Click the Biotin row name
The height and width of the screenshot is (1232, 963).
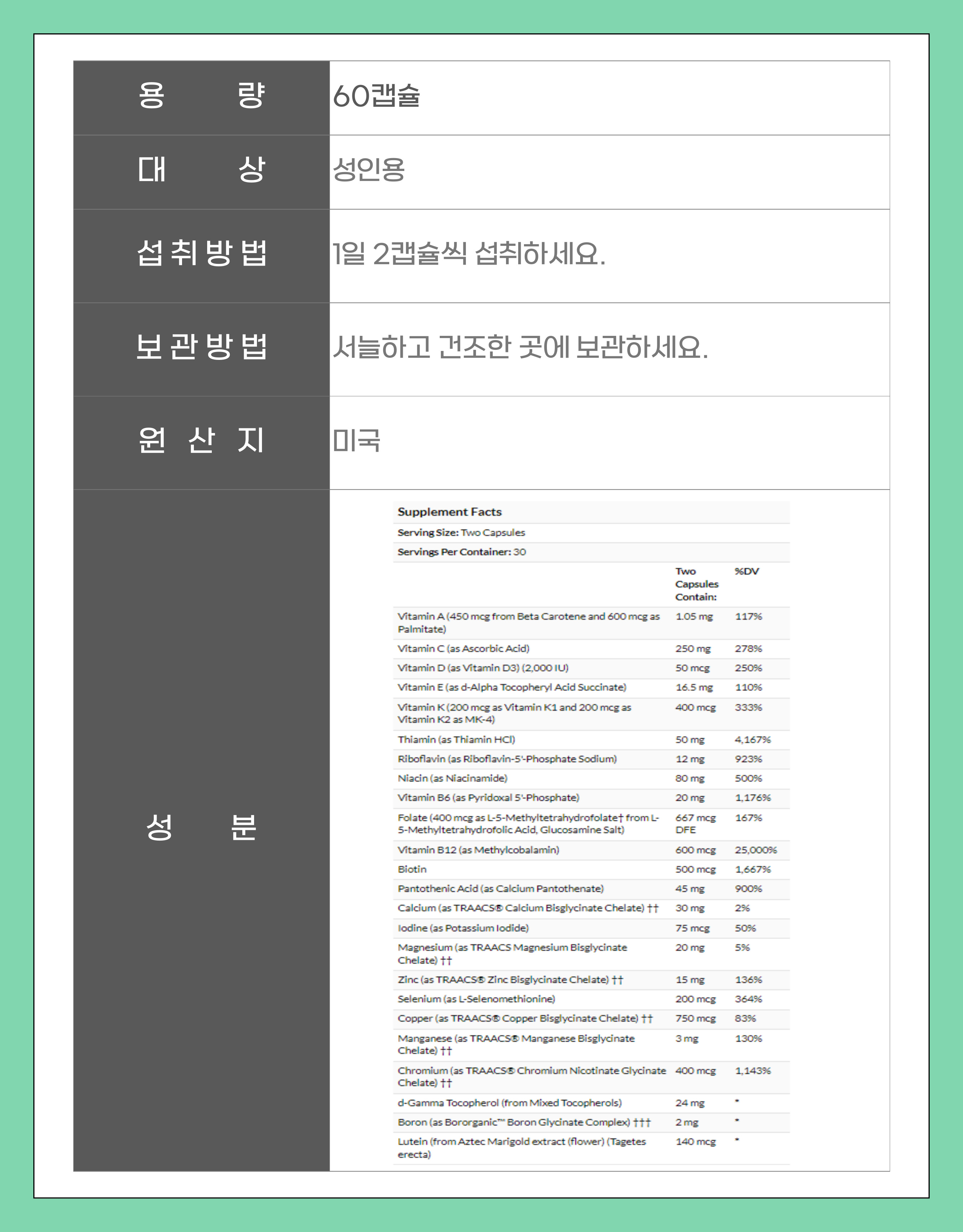pos(412,869)
